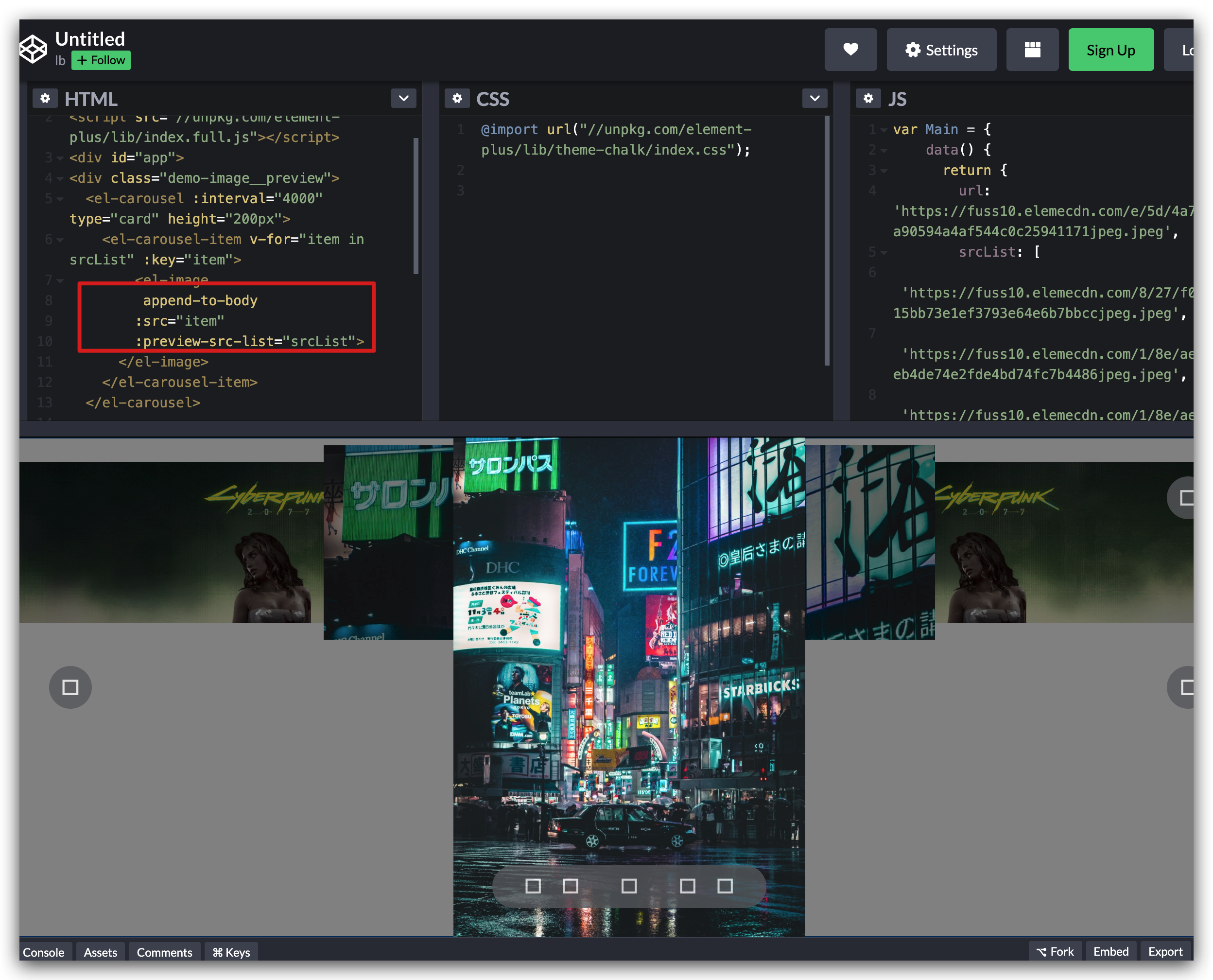Fold the el-carousel-item block at line 6
The height and width of the screenshot is (980, 1213).
point(60,240)
